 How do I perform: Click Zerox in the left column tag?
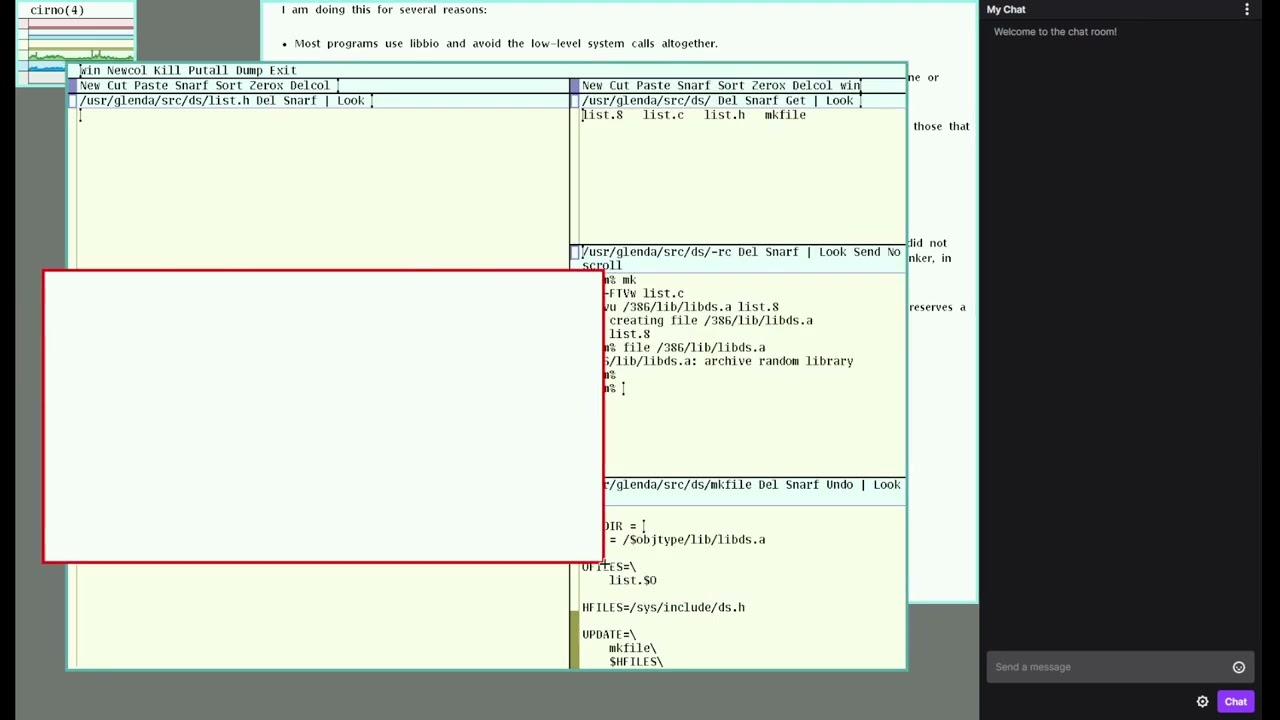point(266,86)
